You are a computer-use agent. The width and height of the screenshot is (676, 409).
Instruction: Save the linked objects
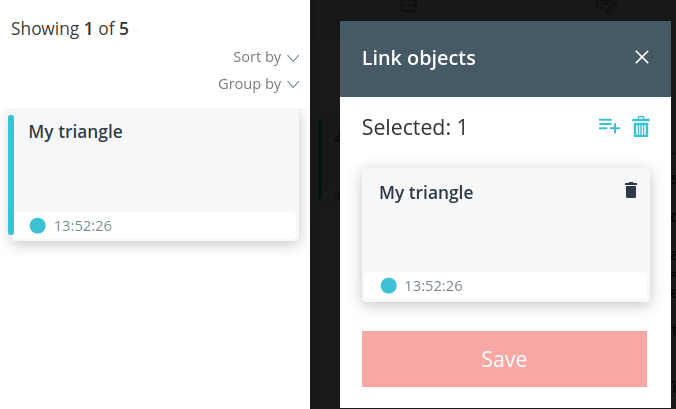(504, 359)
